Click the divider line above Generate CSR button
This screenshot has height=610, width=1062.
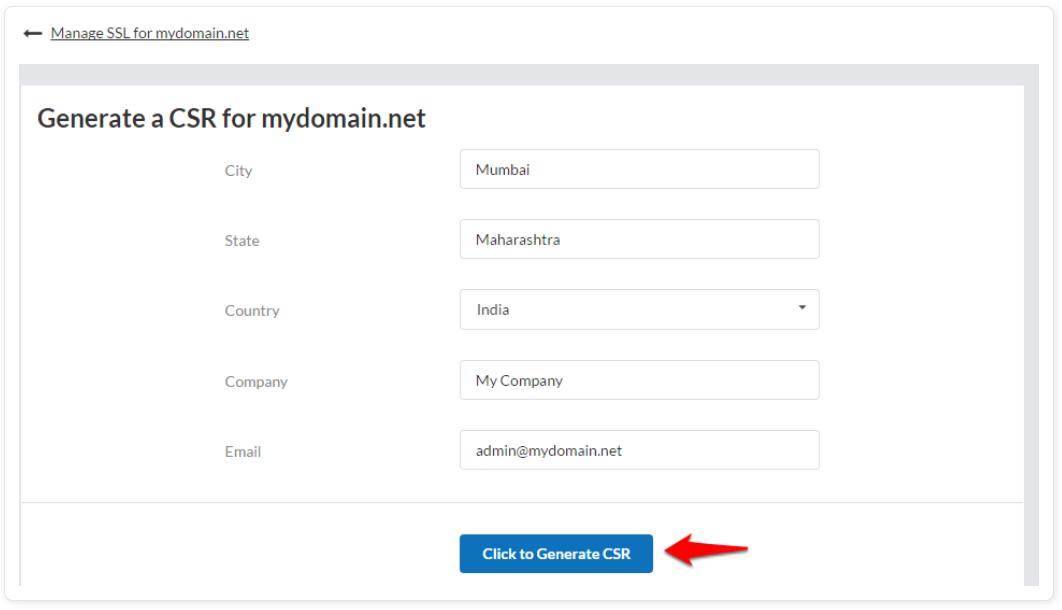point(522,503)
